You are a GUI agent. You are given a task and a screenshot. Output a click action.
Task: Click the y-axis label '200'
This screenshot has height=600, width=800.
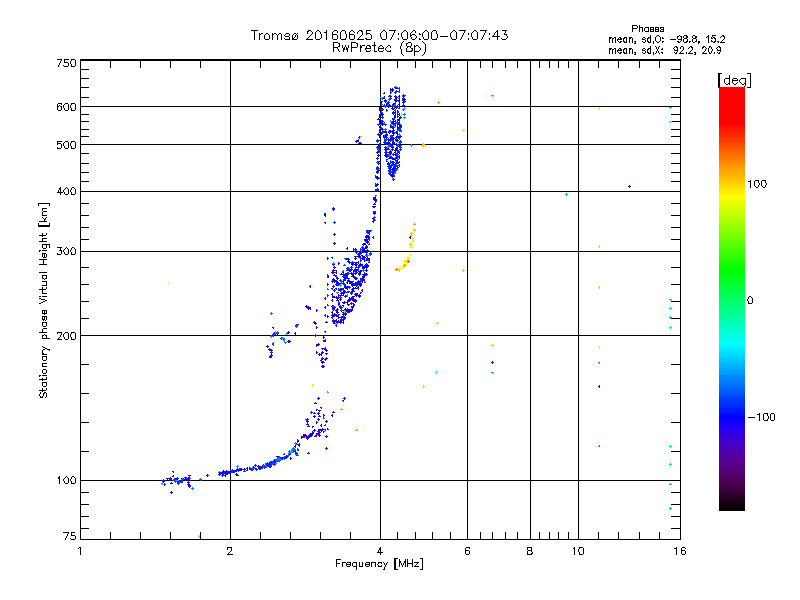(66, 336)
